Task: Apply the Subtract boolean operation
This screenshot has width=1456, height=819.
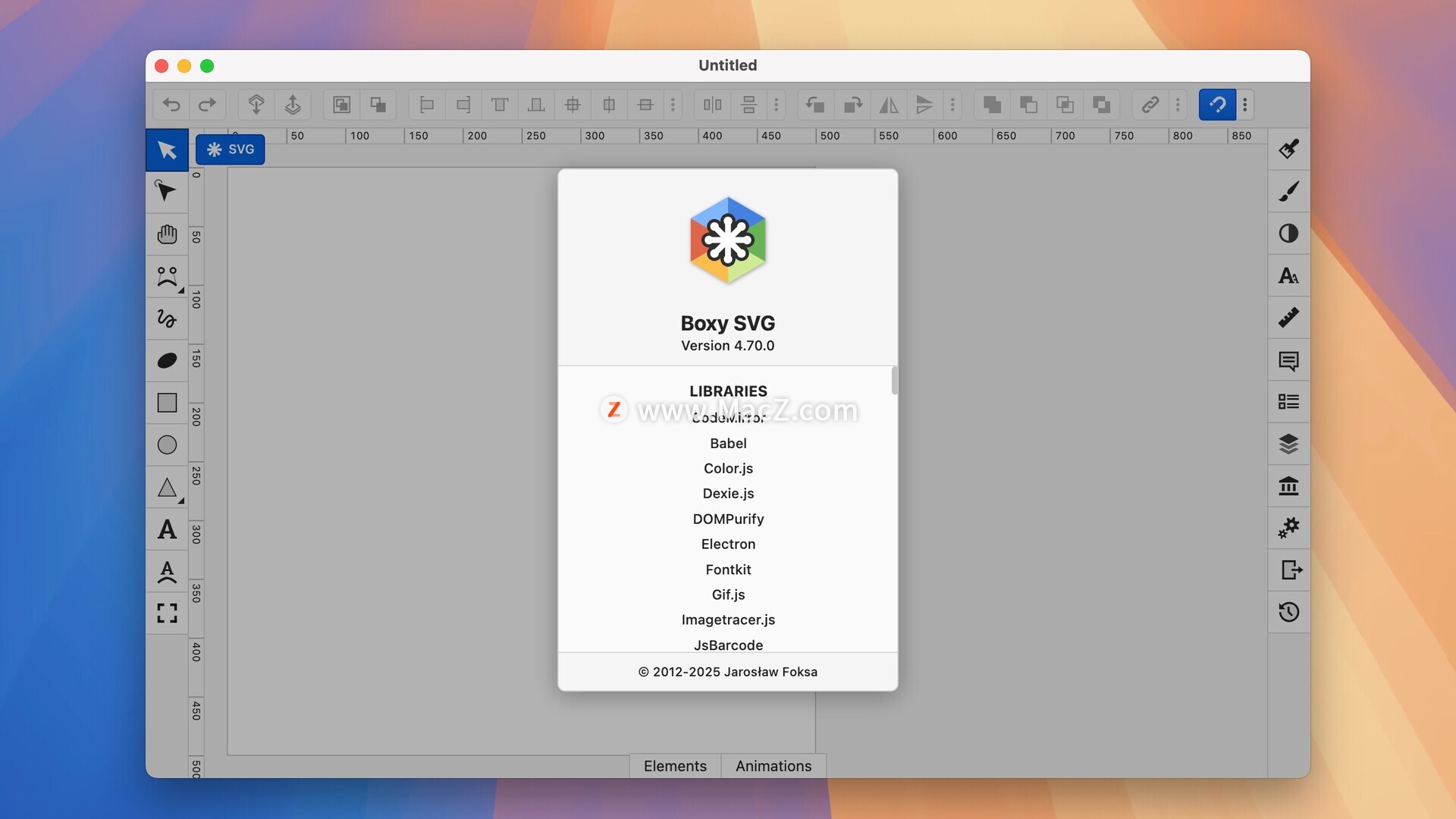Action: coord(1028,105)
